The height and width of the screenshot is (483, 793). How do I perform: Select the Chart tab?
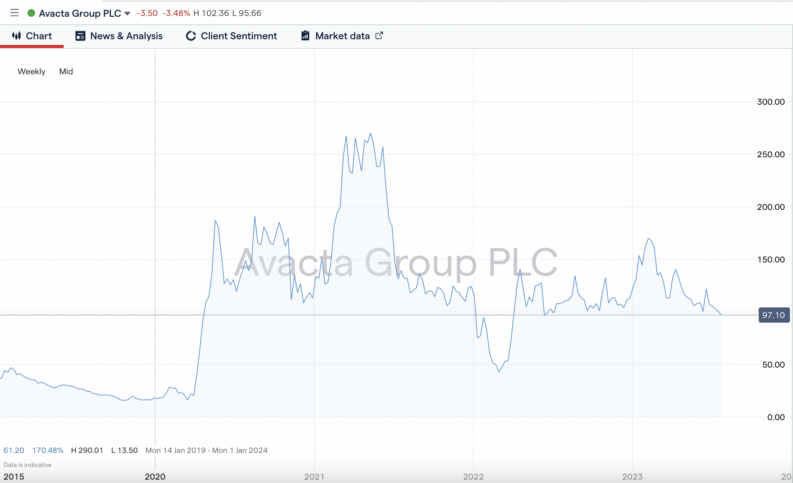(x=32, y=36)
